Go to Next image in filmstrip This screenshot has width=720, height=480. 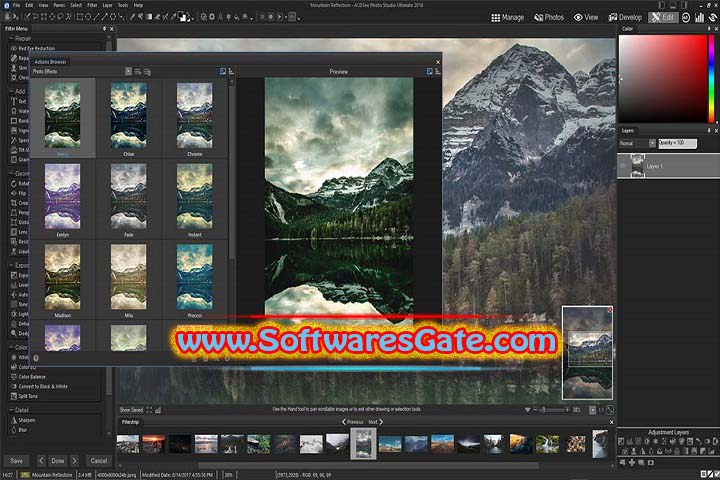point(375,422)
